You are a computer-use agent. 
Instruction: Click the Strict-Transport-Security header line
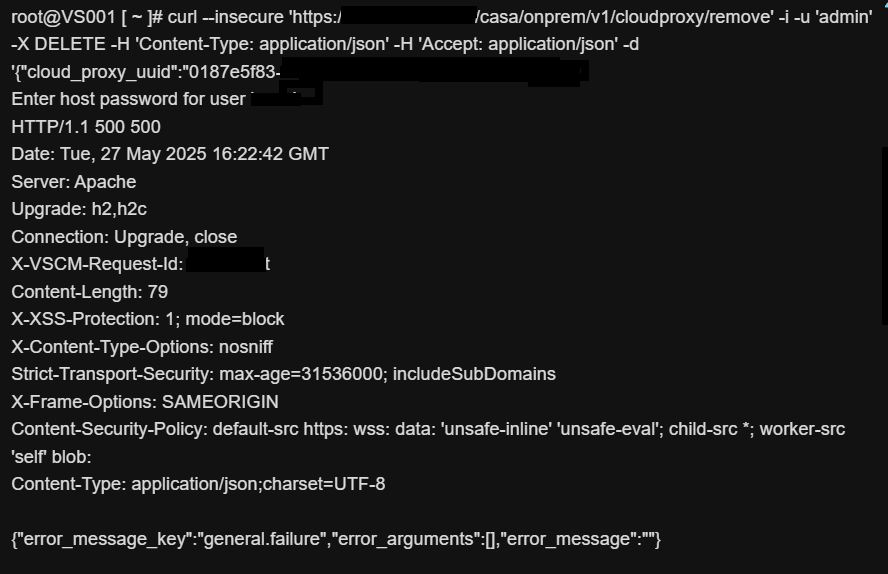click(x=283, y=374)
